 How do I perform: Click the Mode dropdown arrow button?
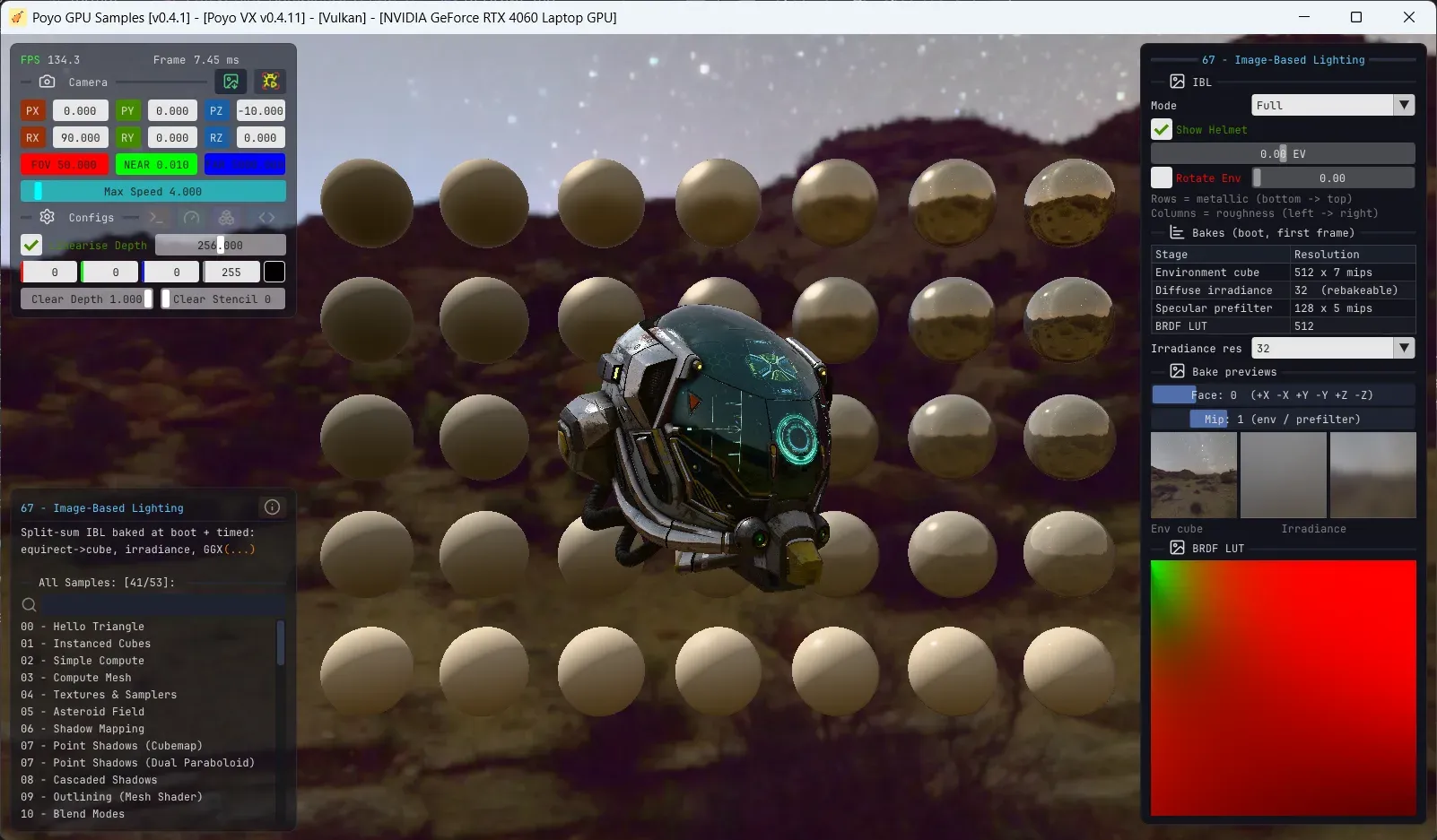point(1404,105)
